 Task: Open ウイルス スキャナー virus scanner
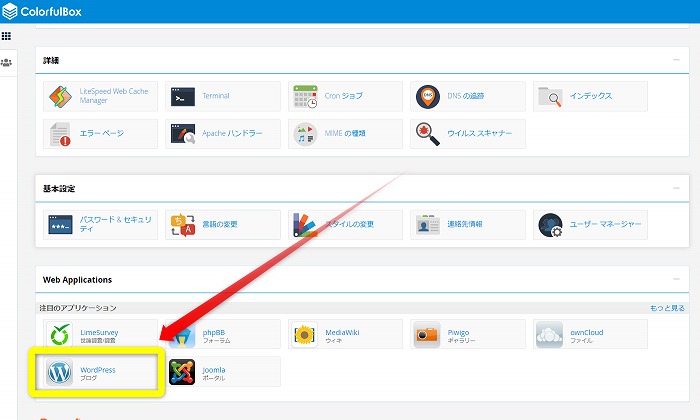[428, 133]
